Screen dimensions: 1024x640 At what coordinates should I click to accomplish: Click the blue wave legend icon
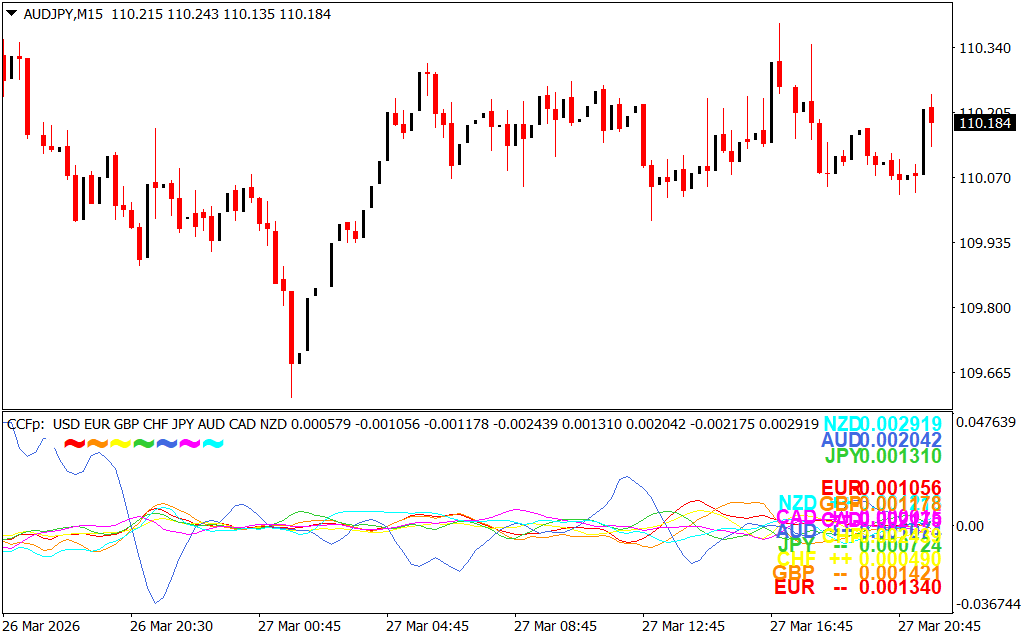click(166, 443)
